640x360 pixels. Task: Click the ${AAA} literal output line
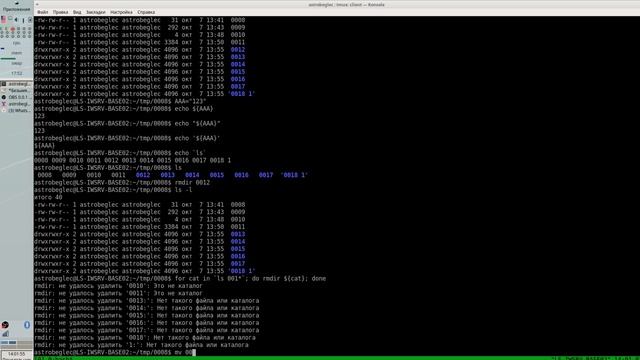[x=44, y=146]
